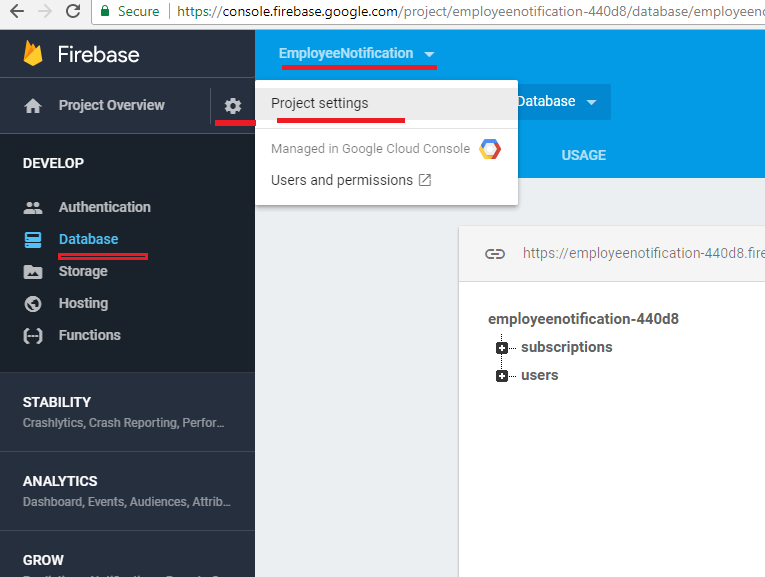Click the Functions brackets icon
The width and height of the screenshot is (765, 577).
(33, 336)
